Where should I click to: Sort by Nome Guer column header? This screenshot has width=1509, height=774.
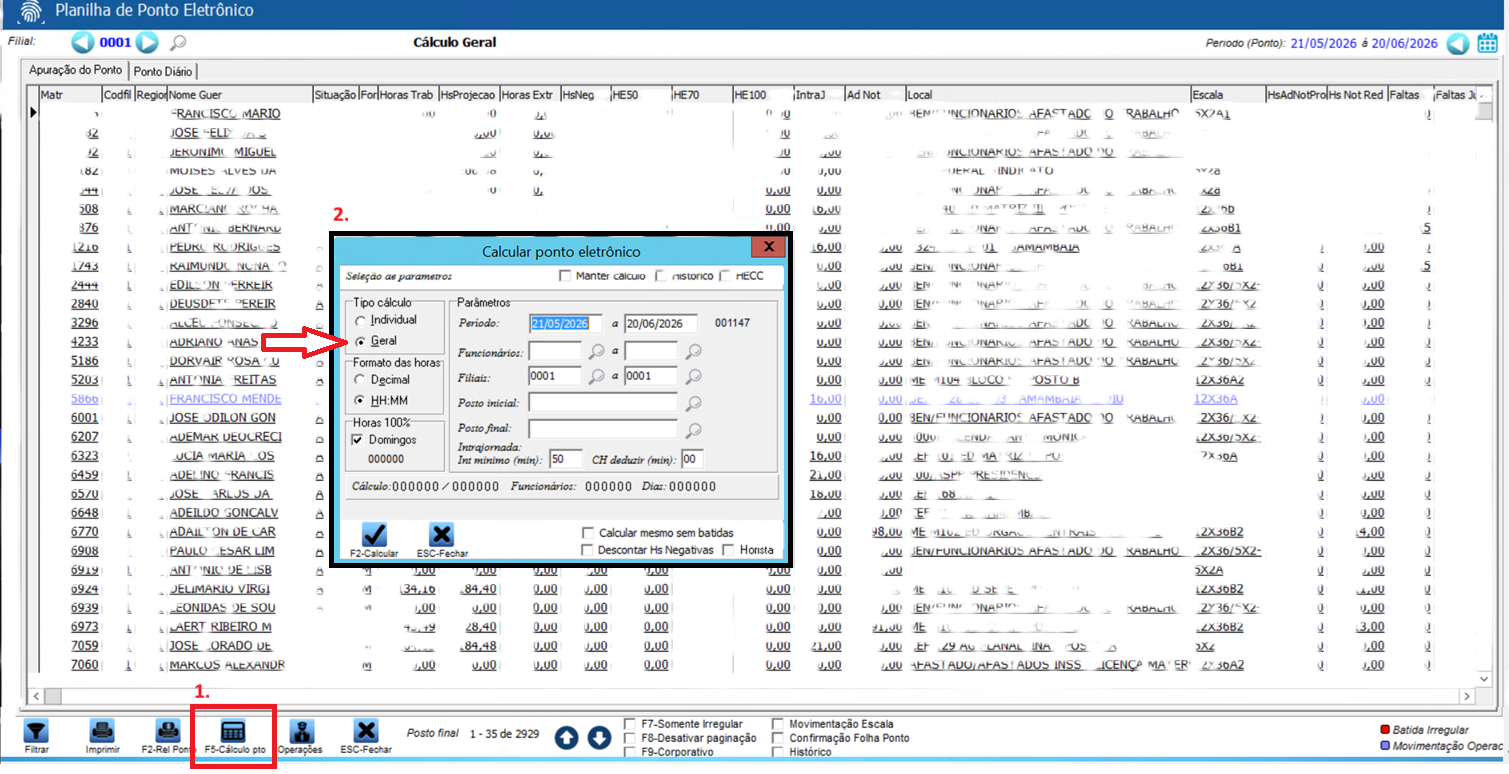239,95
